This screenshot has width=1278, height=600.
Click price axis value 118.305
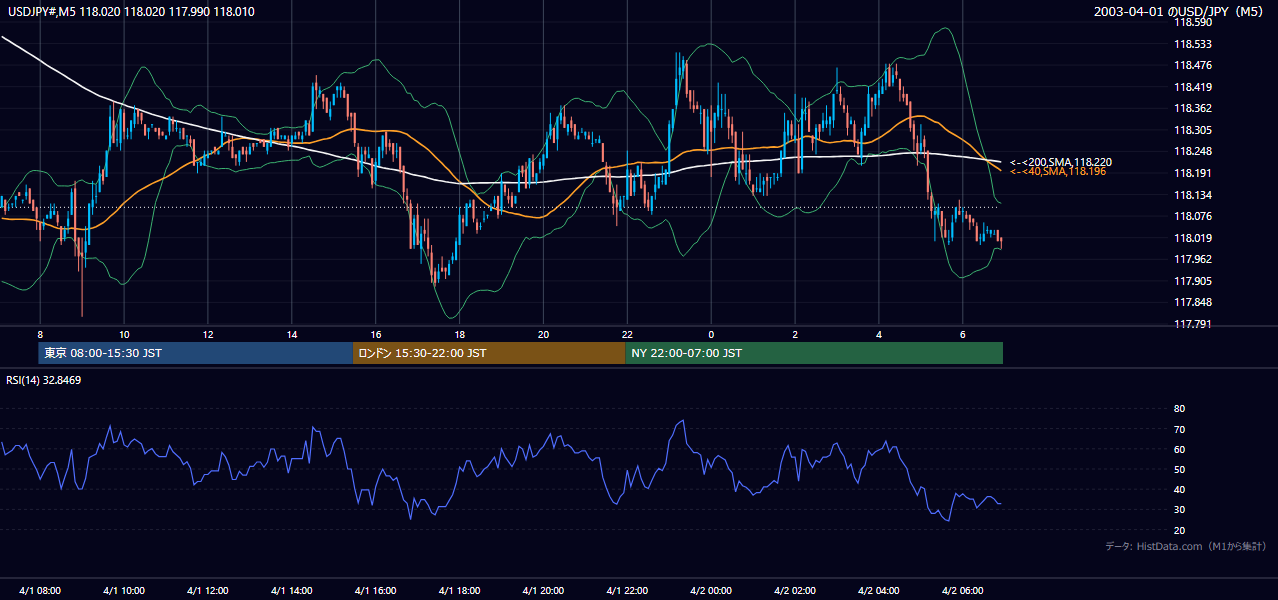tap(1193, 130)
